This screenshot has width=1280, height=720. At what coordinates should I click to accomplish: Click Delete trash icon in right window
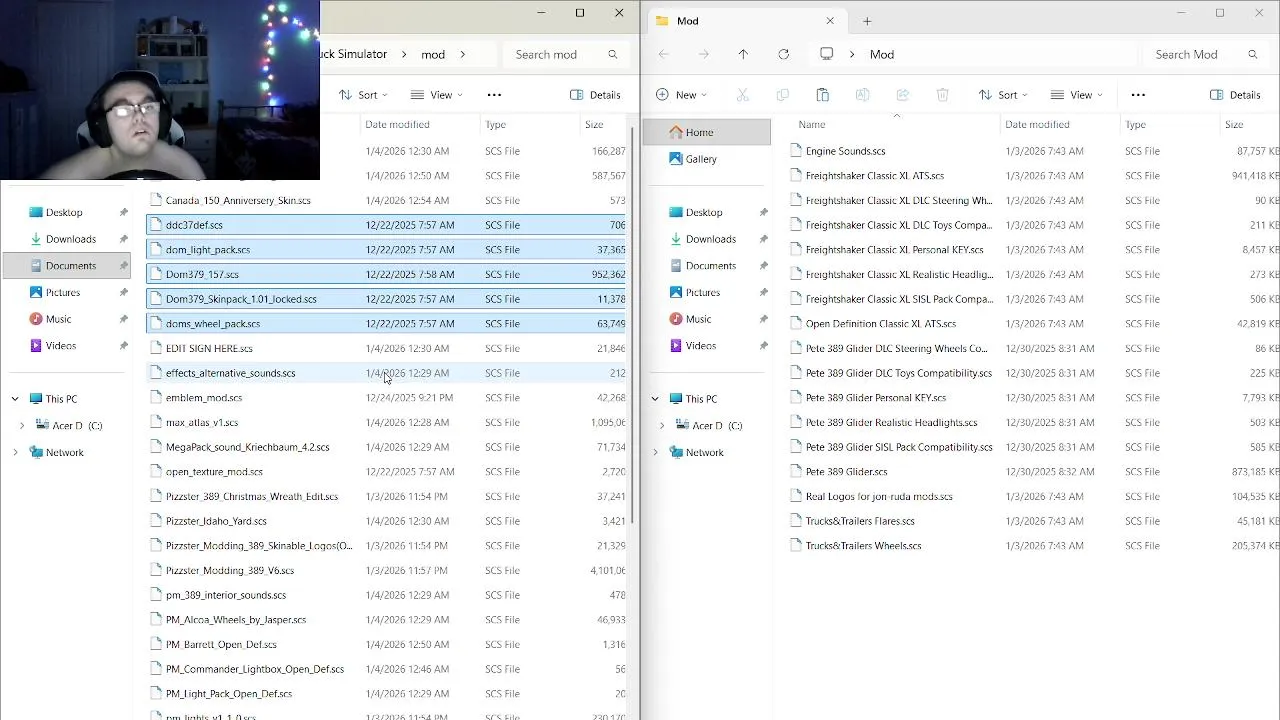click(x=942, y=95)
